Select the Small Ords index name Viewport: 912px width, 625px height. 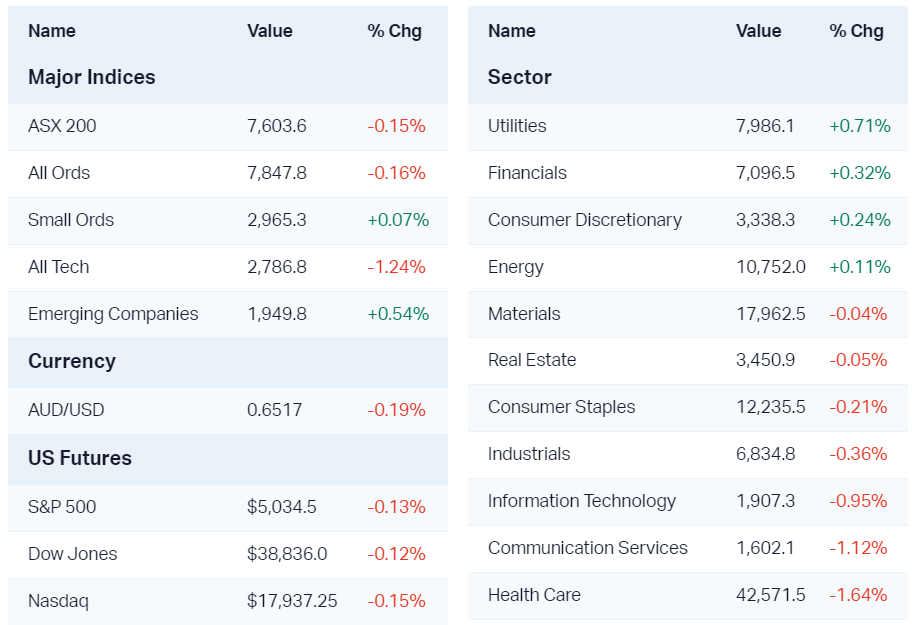pyautogui.click(x=71, y=220)
